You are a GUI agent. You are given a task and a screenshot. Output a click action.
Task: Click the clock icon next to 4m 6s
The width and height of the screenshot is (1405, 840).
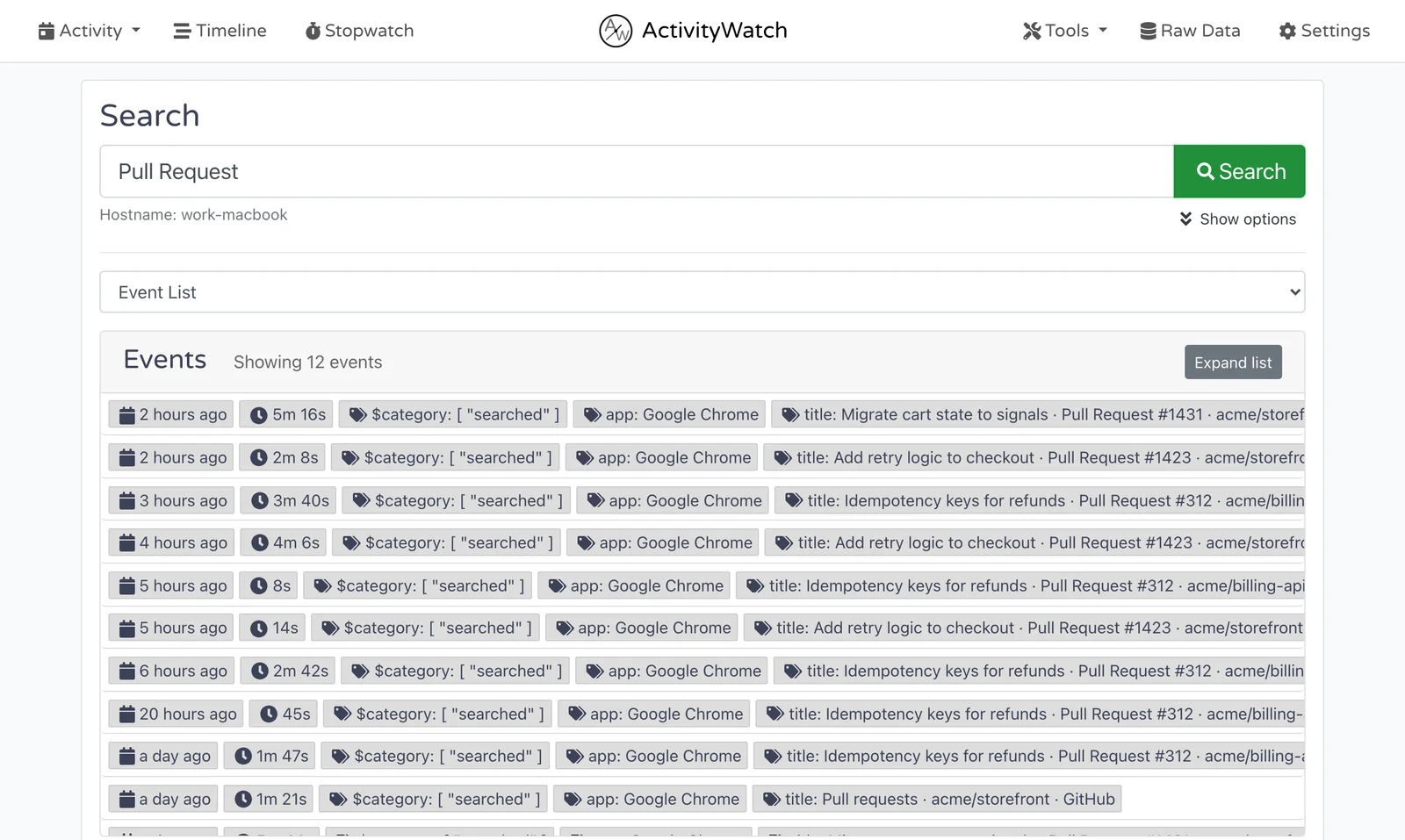coord(259,542)
